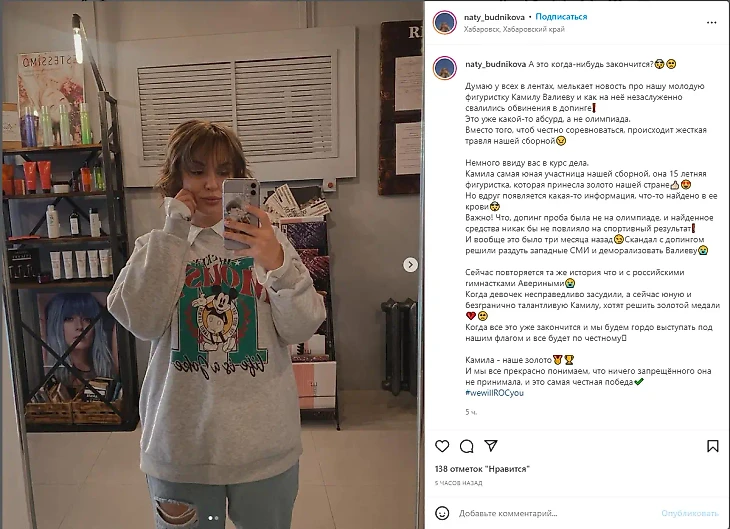The height and width of the screenshot is (529, 730).
Task: Open the post timestamp 5 часов назад
Action: click(458, 483)
